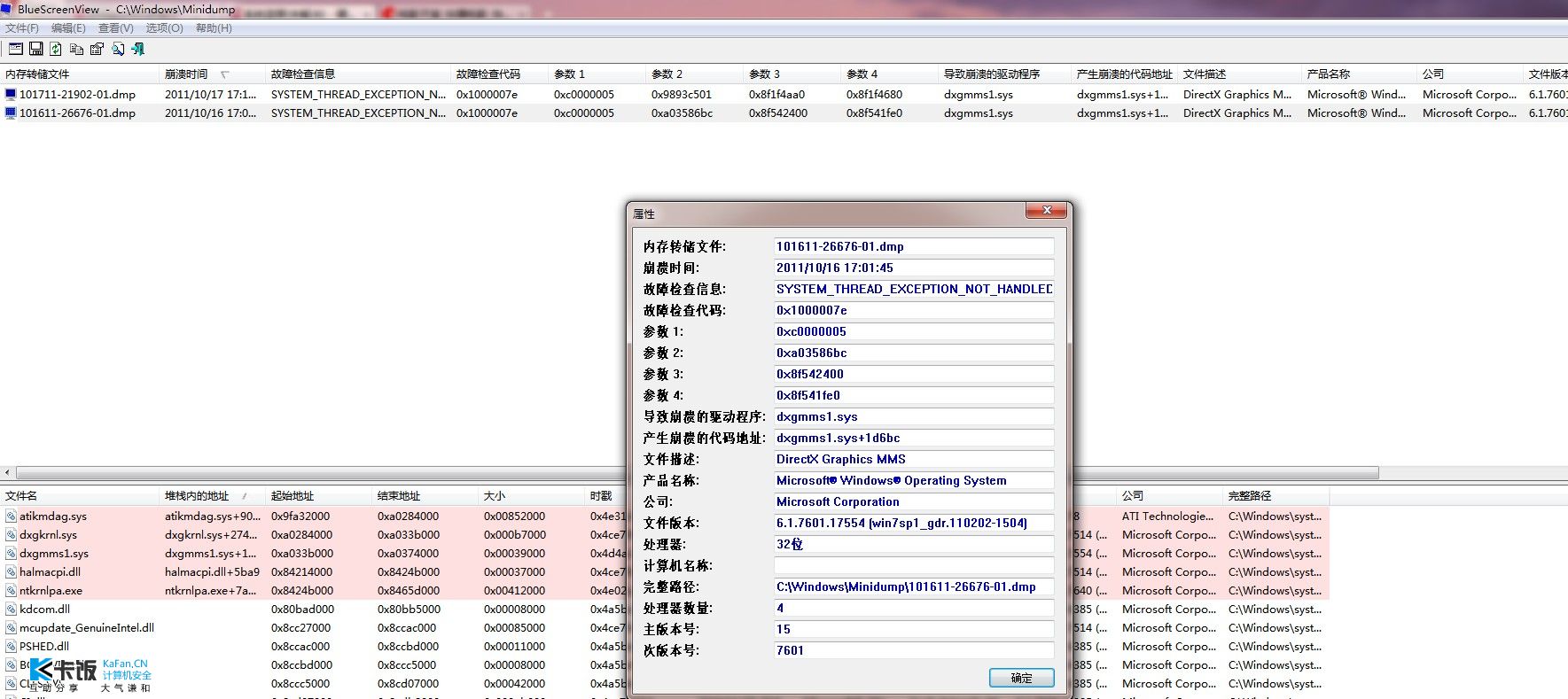Sort lower list by 完整路径 header
Viewport: 1568px width, 699px height.
[x=1275, y=495]
